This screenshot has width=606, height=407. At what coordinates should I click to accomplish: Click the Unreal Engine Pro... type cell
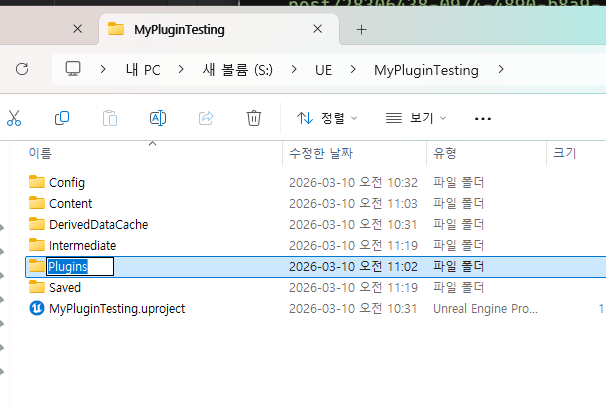pos(485,308)
